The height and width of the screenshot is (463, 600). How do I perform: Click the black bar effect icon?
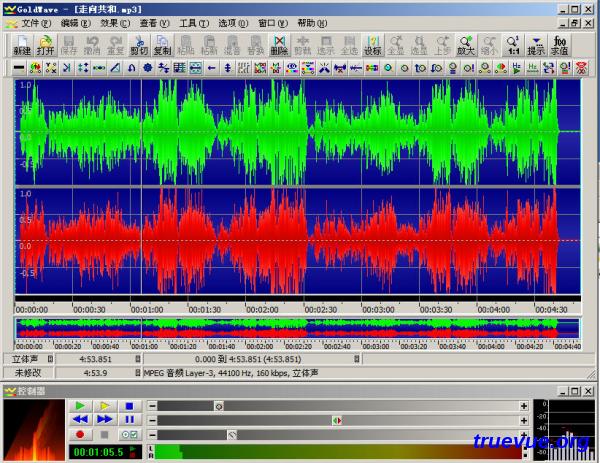tap(19, 68)
